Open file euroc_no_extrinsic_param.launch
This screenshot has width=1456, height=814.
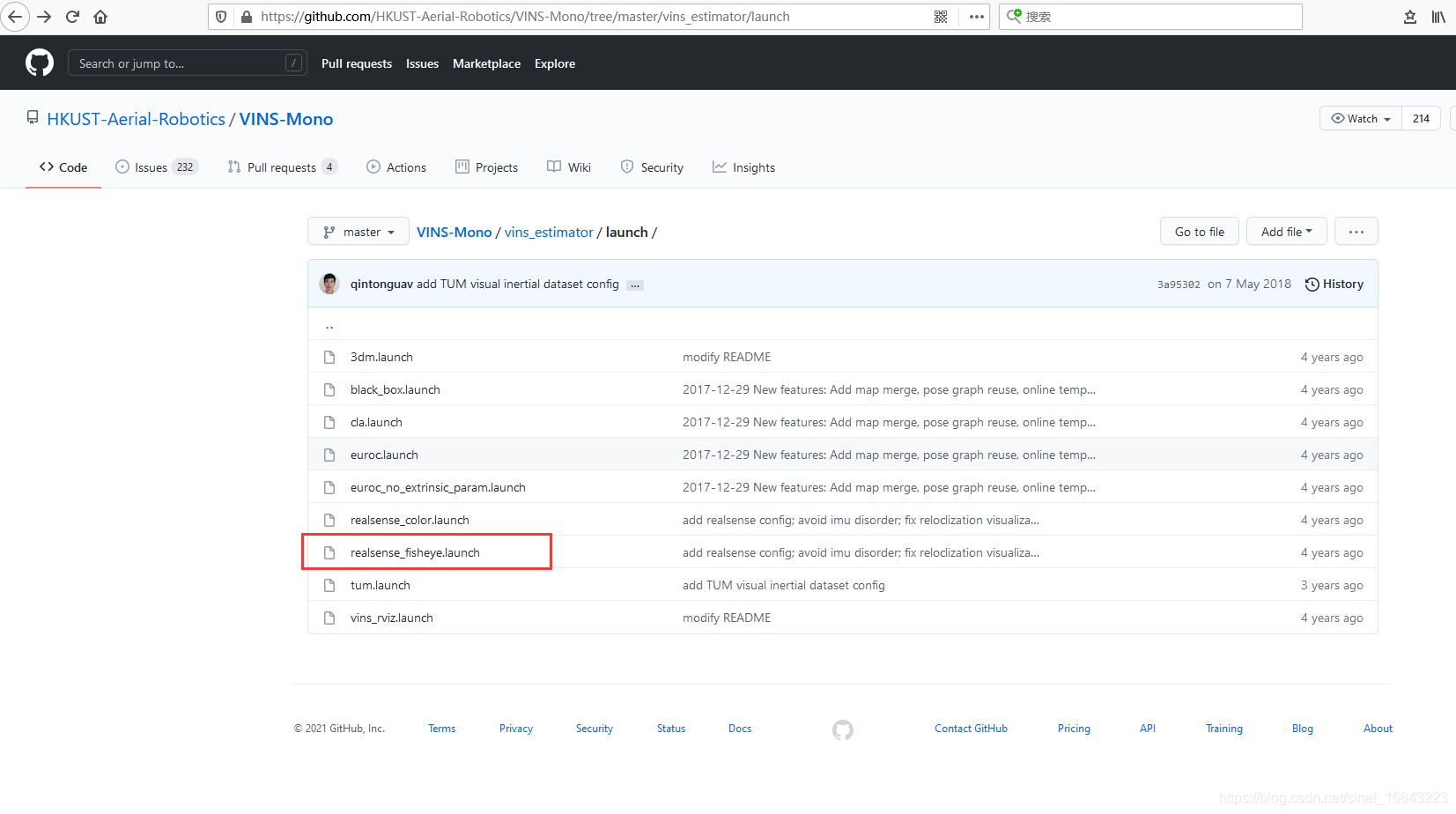point(438,487)
